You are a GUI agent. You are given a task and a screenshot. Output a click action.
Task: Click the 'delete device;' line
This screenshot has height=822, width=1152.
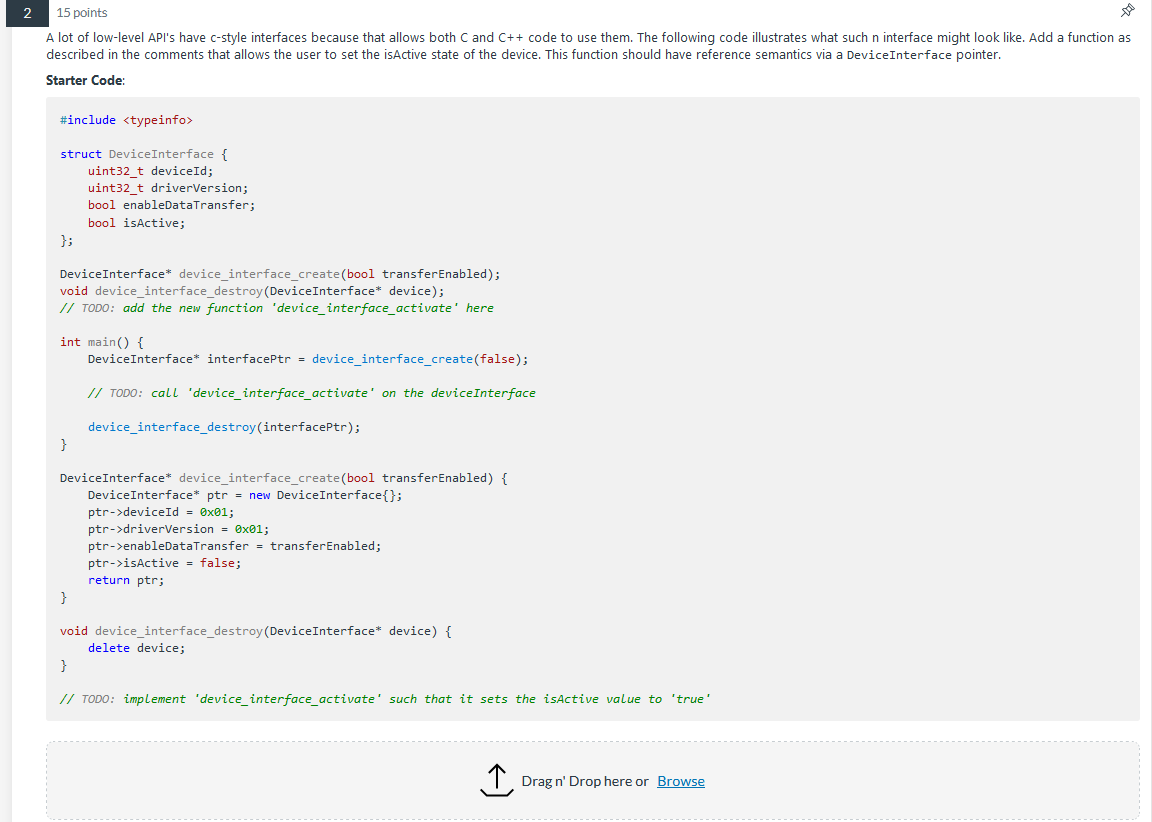pyautogui.click(x=137, y=648)
